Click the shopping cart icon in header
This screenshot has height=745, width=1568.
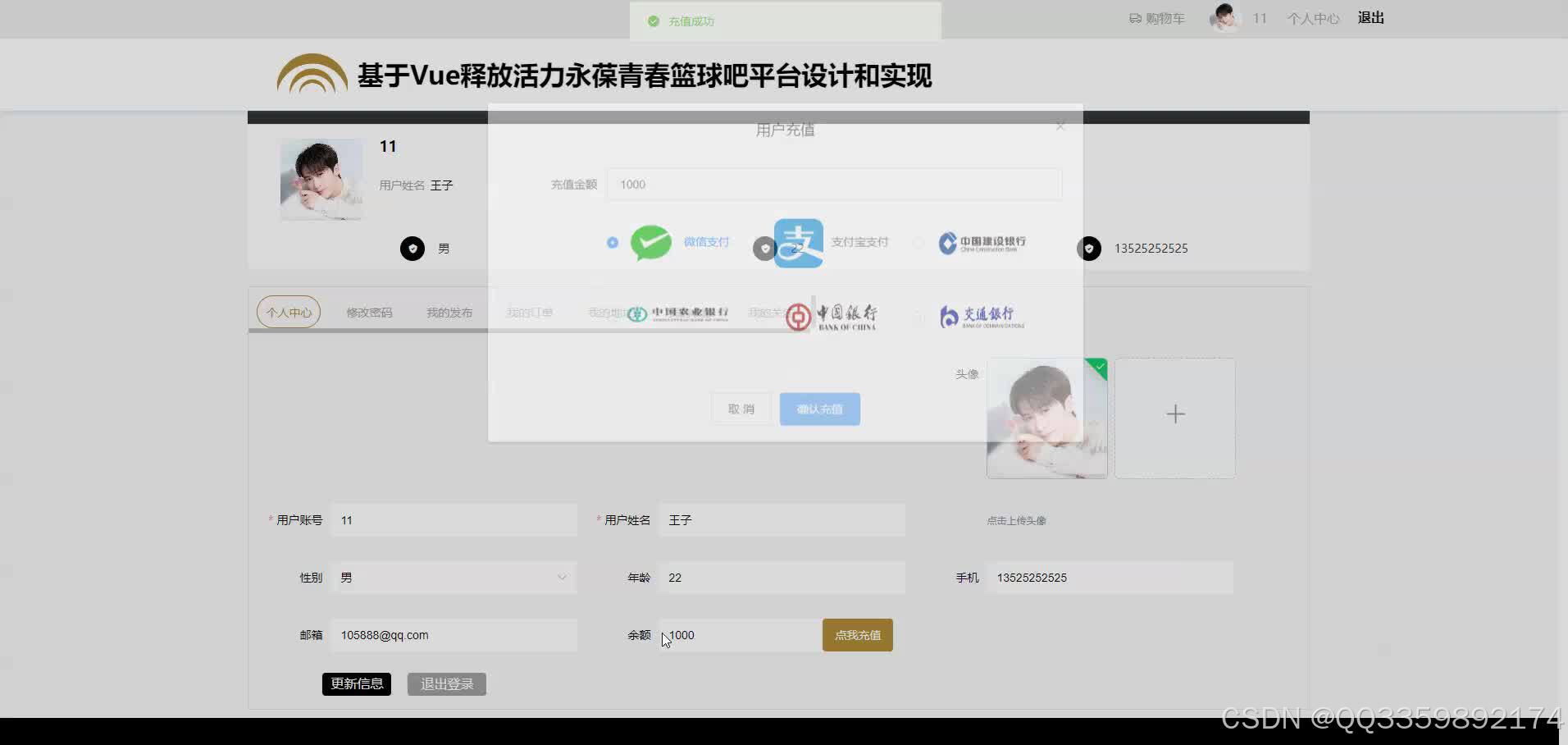1135,18
